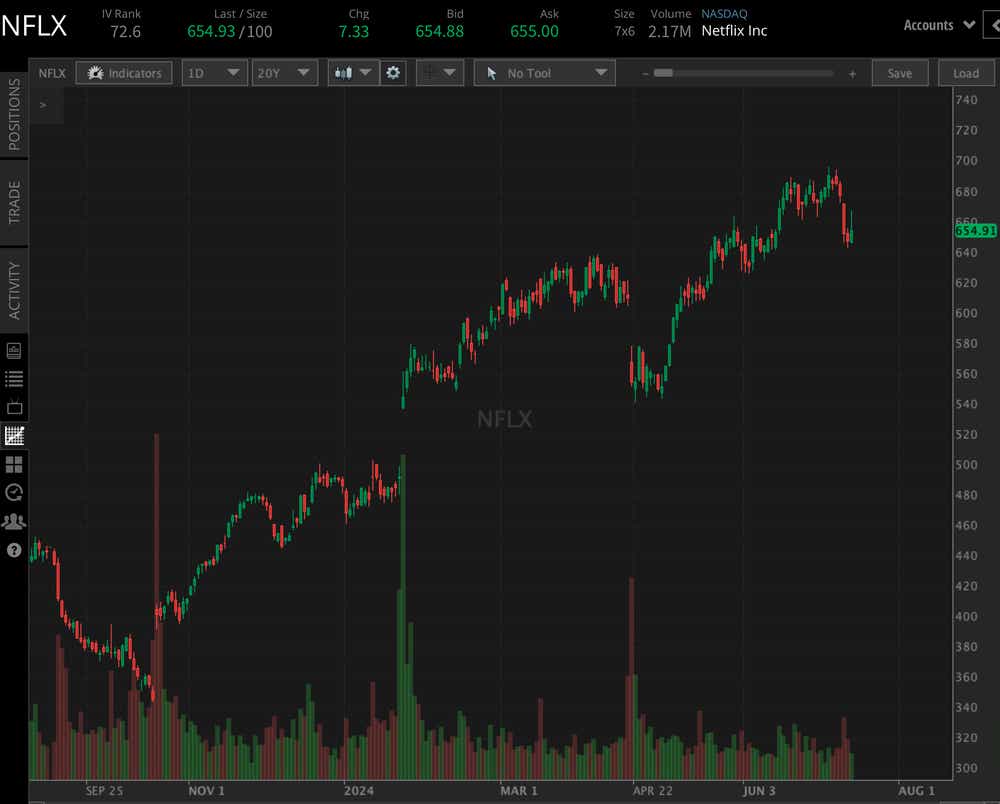
Task: Click the Save chart button
Action: (899, 72)
